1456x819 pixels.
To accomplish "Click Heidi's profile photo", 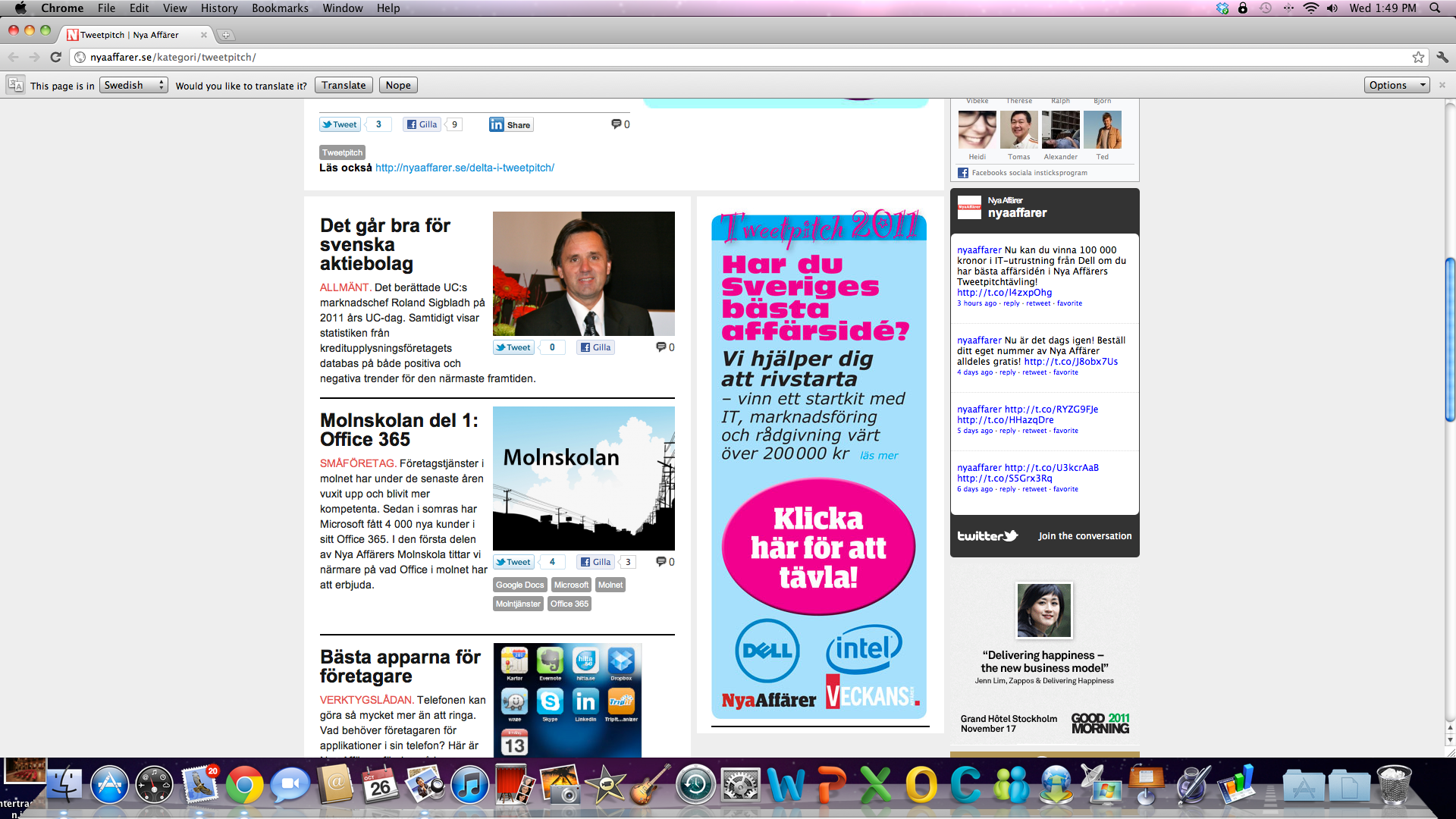I will click(977, 130).
